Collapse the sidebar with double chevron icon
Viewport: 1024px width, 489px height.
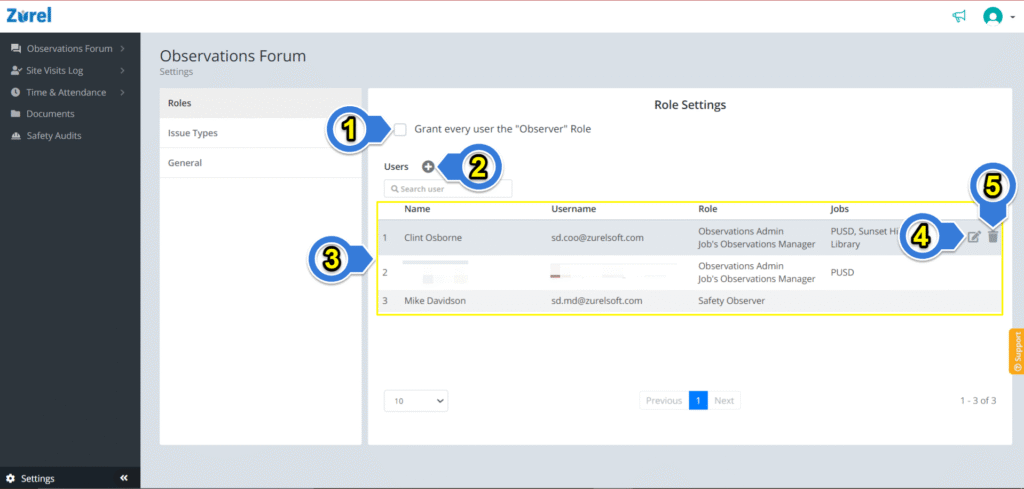(x=124, y=478)
